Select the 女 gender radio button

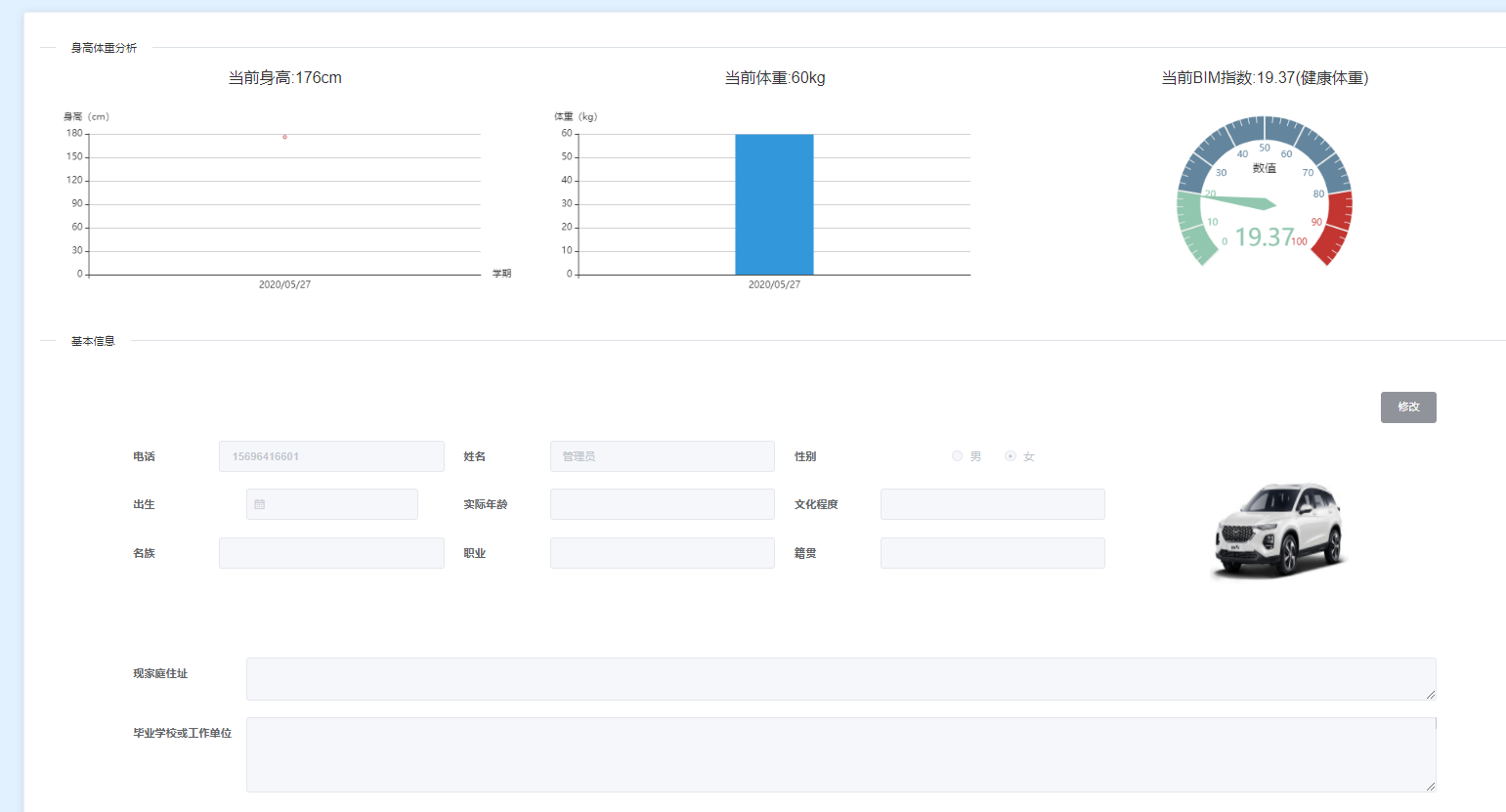1011,456
